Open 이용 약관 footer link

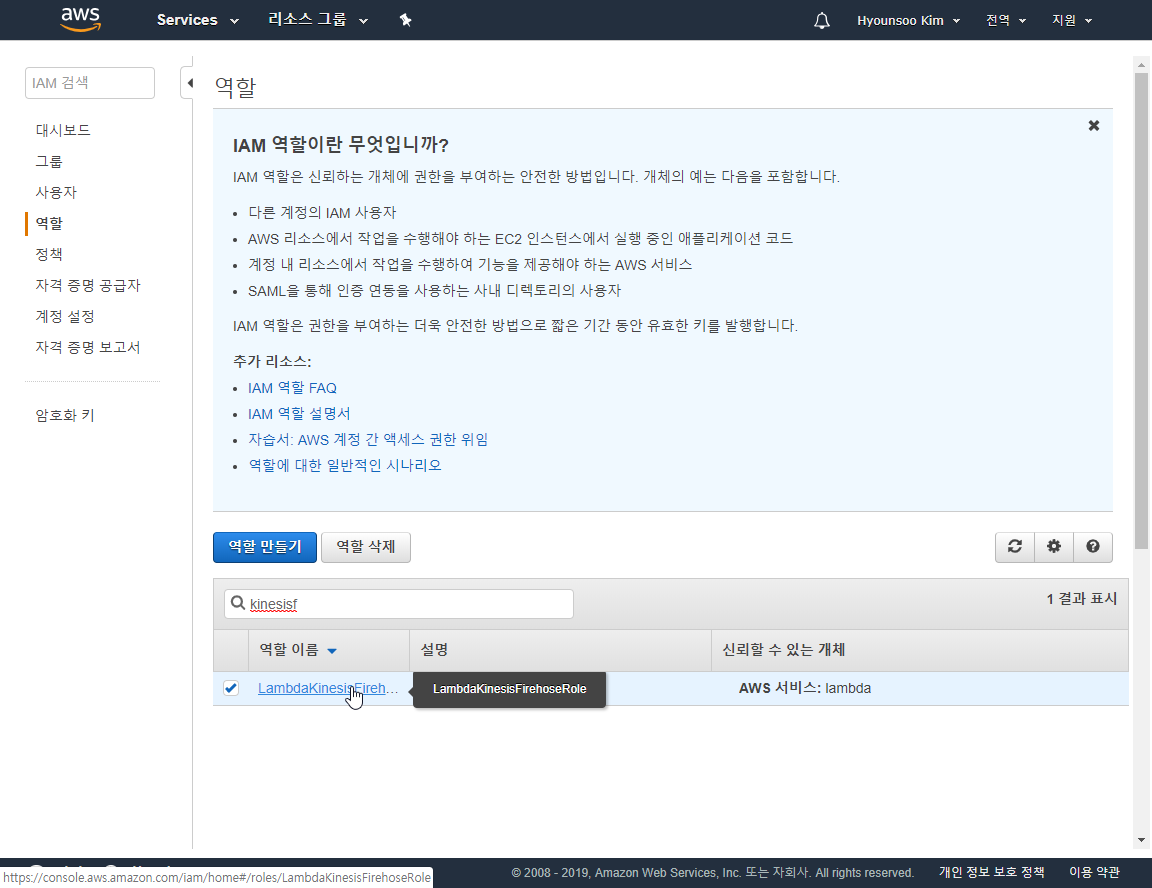coord(1095,872)
